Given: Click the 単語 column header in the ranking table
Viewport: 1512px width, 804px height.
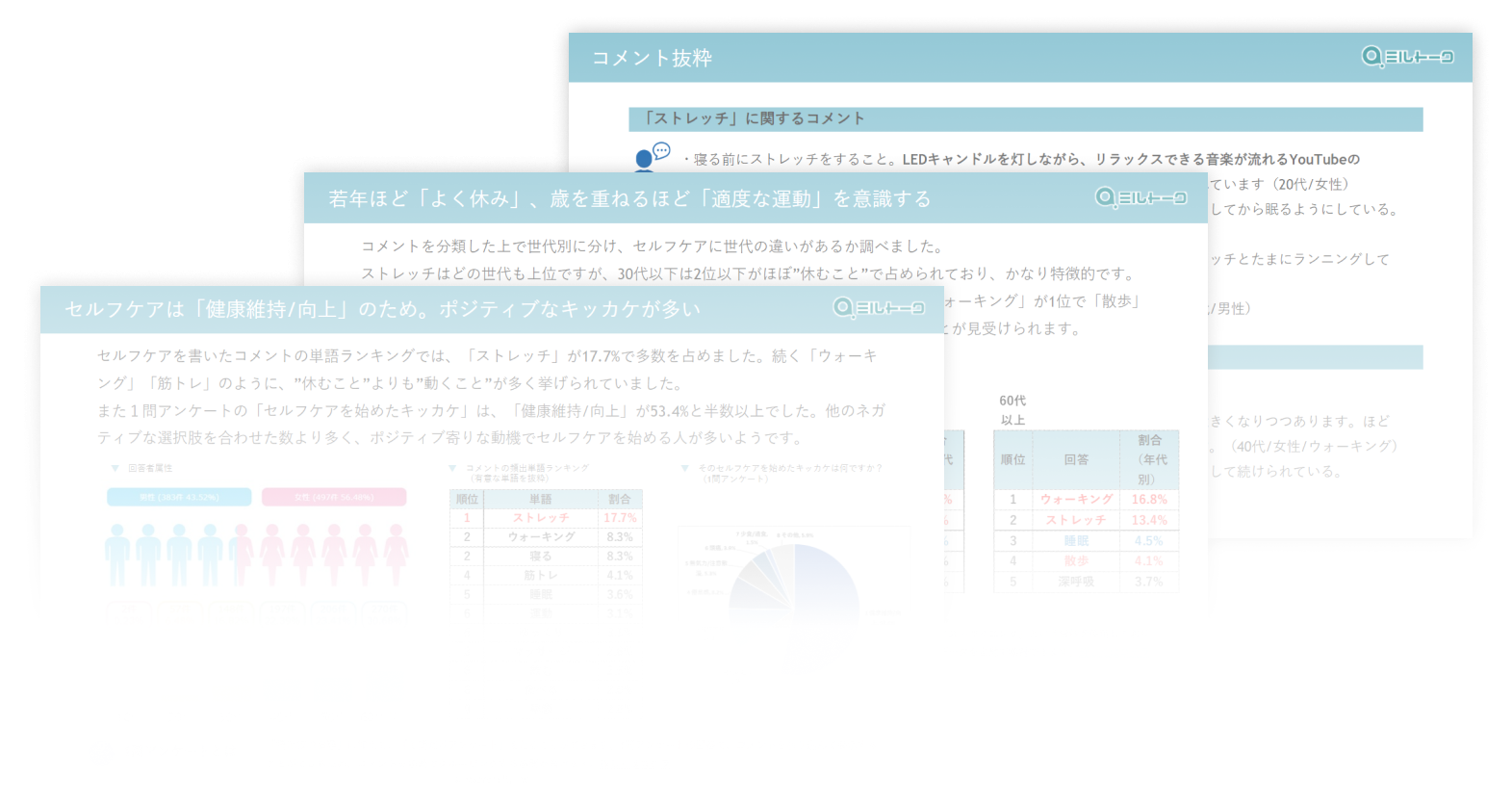Looking at the screenshot, I should tap(540, 499).
